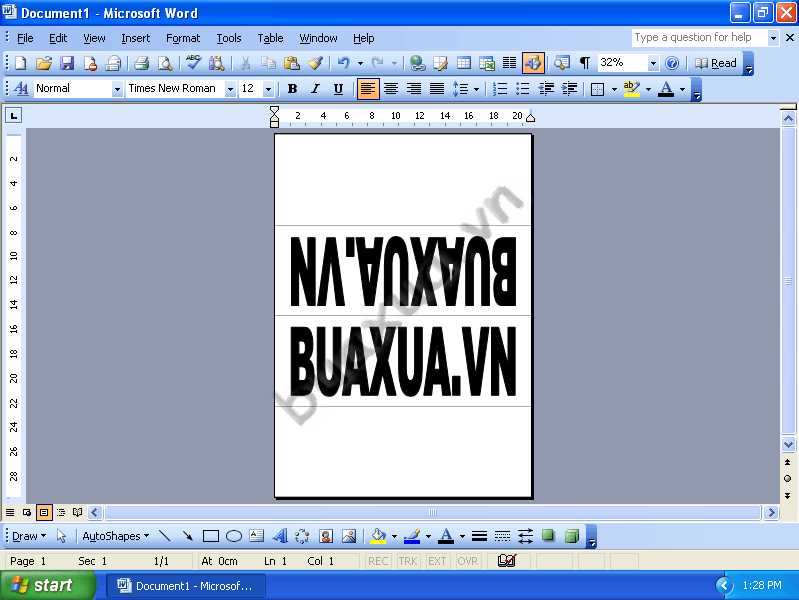Insert an Excel worksheet

click(x=487, y=63)
